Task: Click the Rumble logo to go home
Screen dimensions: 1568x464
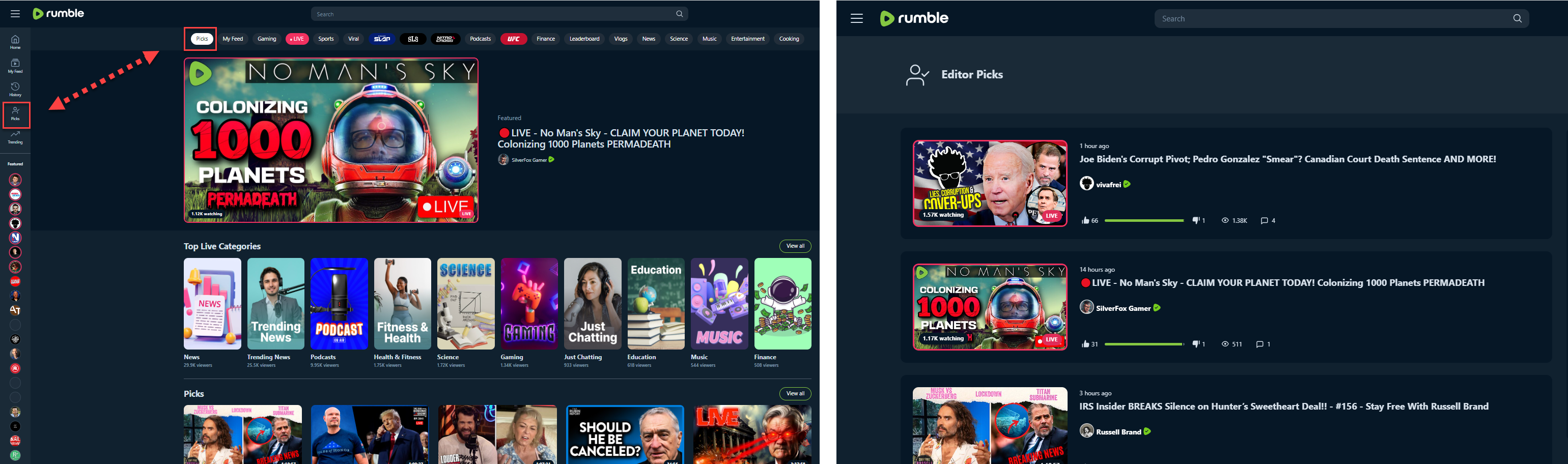Action: point(58,13)
